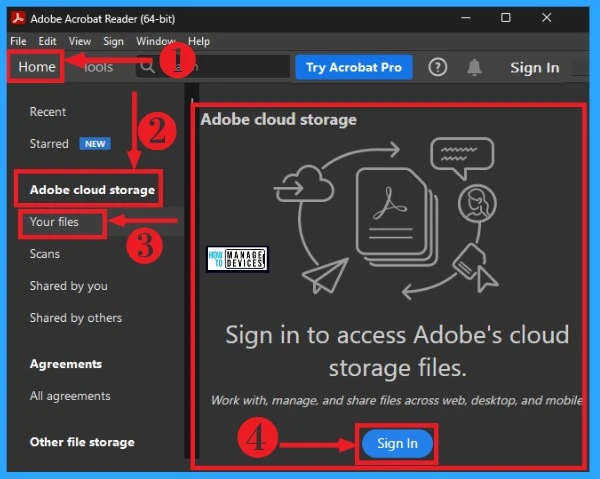Switch to the Home tab
600x479 pixels.
tap(37, 67)
